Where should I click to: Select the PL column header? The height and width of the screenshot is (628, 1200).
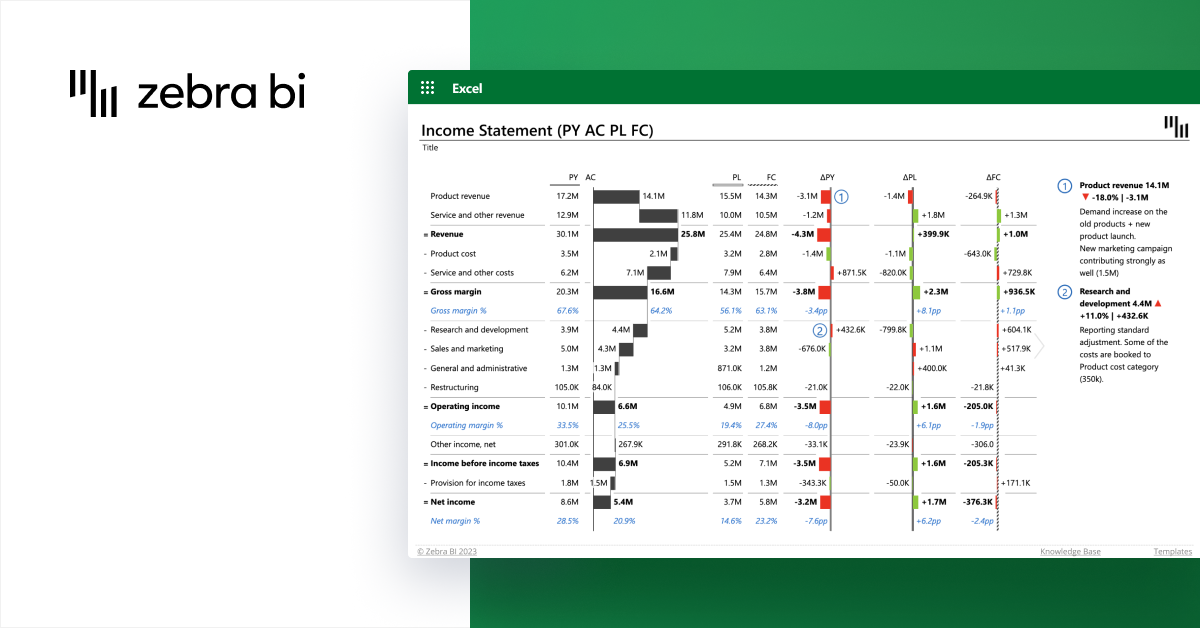coord(735,177)
